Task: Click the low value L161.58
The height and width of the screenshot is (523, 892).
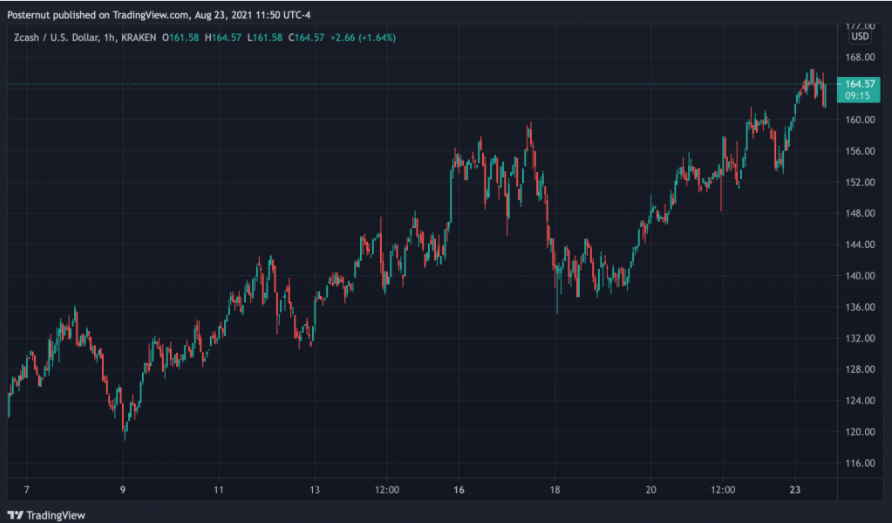Action: 265,38
